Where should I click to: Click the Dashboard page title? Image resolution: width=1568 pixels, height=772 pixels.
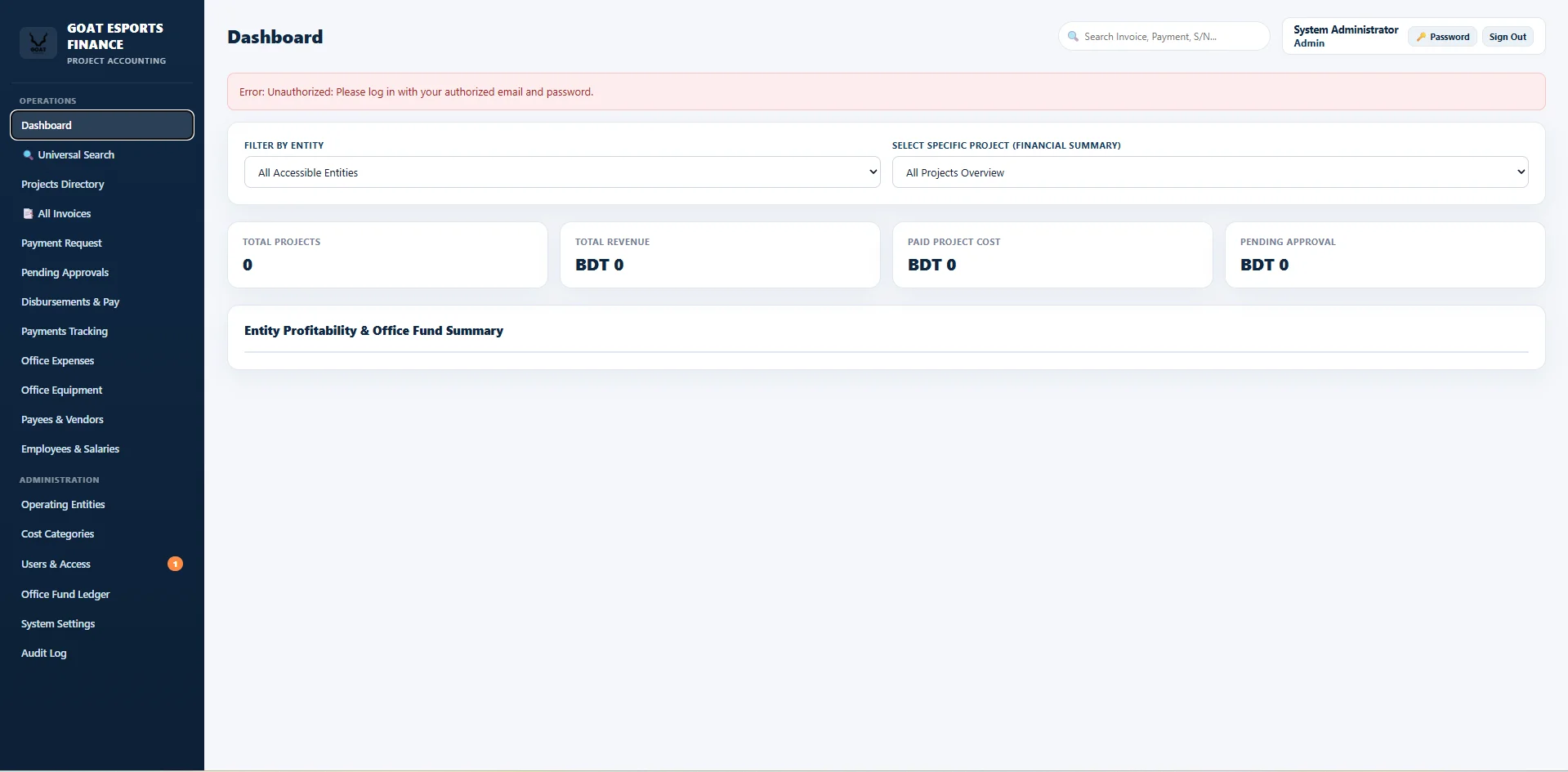[x=275, y=37]
